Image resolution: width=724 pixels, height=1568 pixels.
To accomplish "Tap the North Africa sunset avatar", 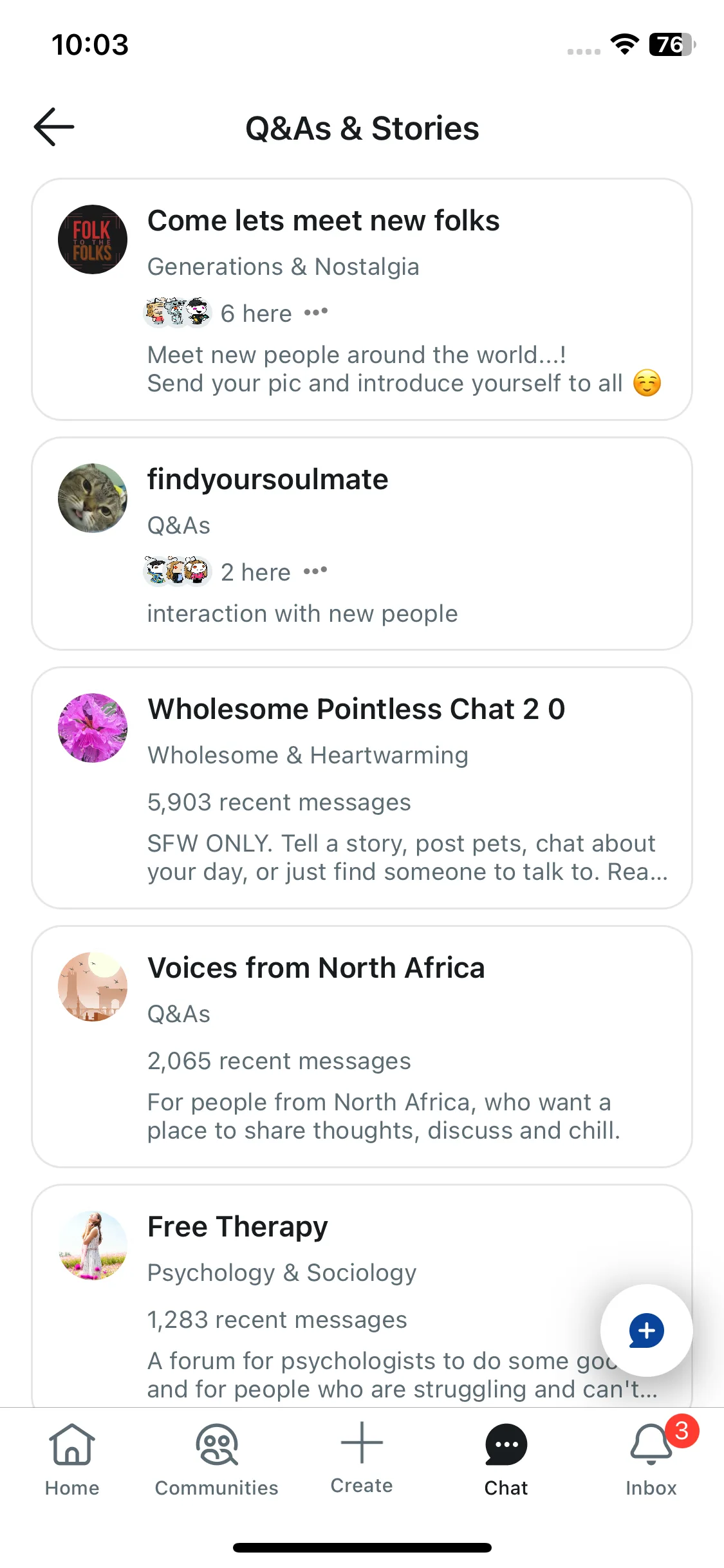I will click(x=93, y=987).
